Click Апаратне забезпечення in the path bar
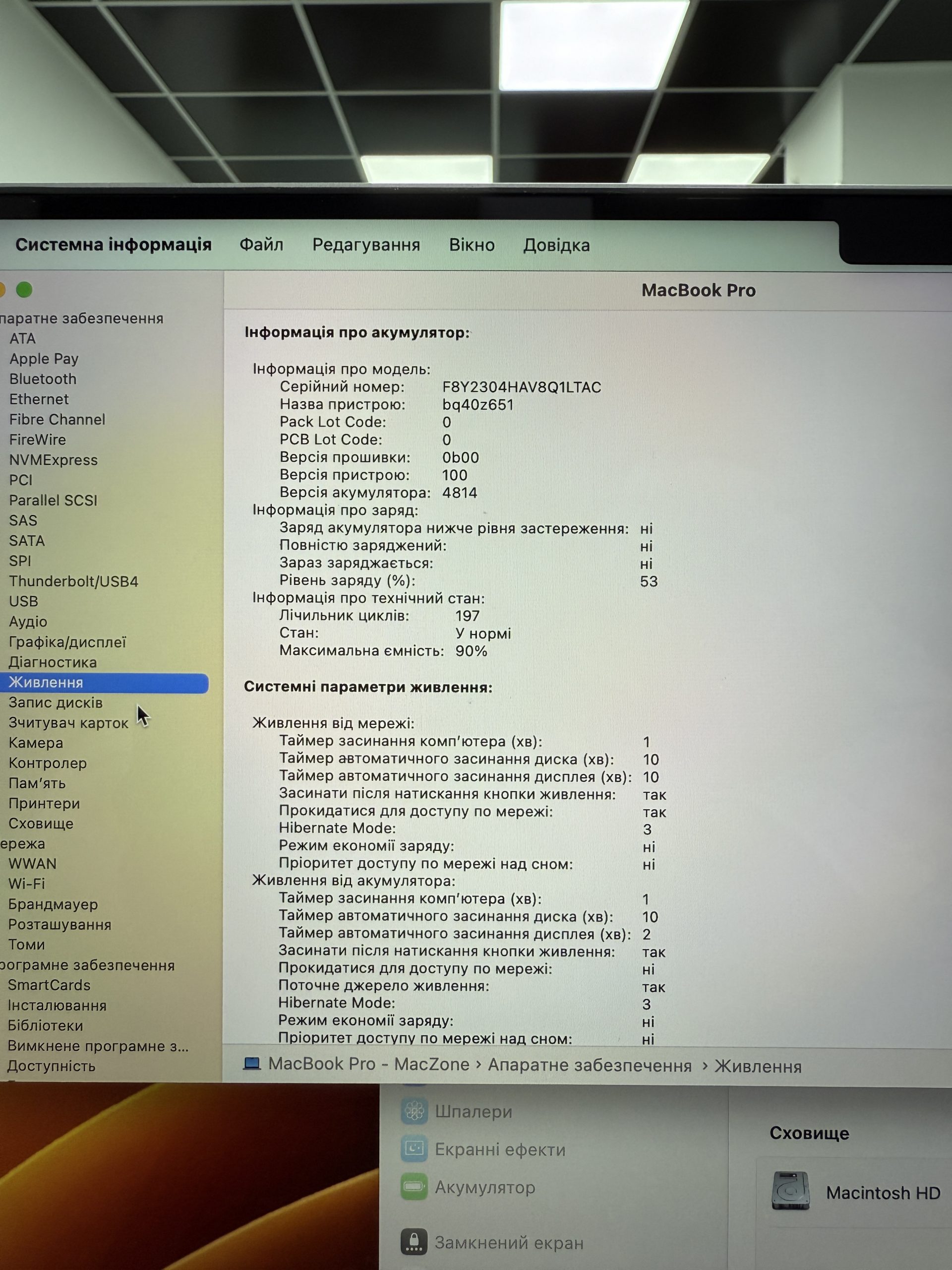 [x=590, y=1065]
